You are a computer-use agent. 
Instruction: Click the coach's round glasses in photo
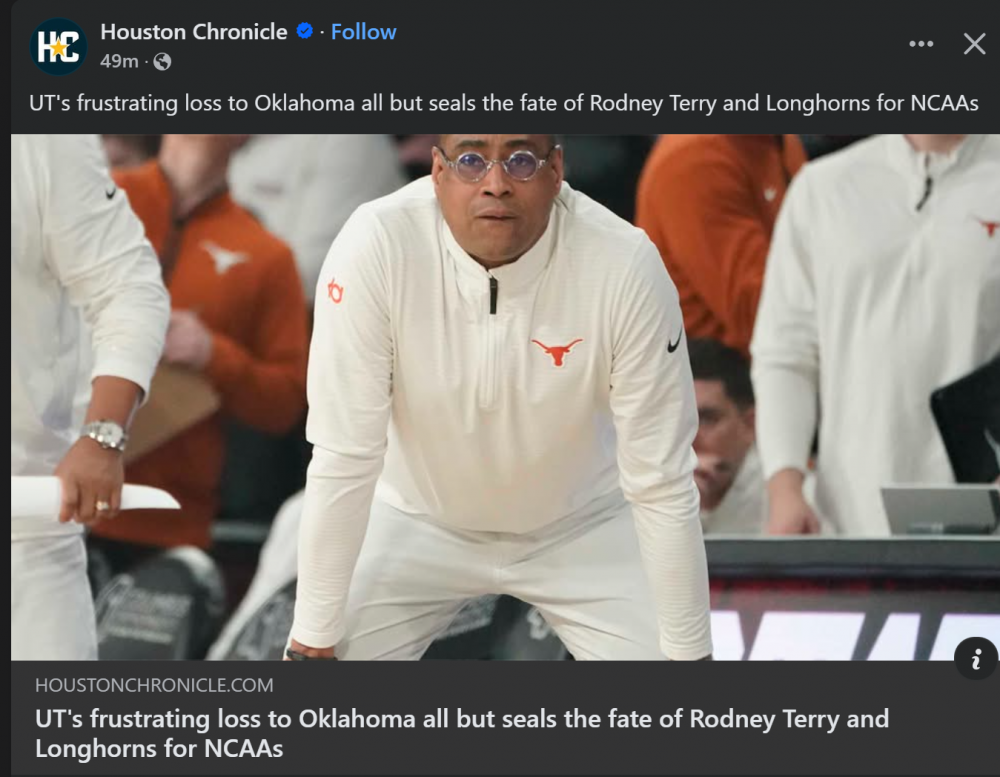coord(497,165)
